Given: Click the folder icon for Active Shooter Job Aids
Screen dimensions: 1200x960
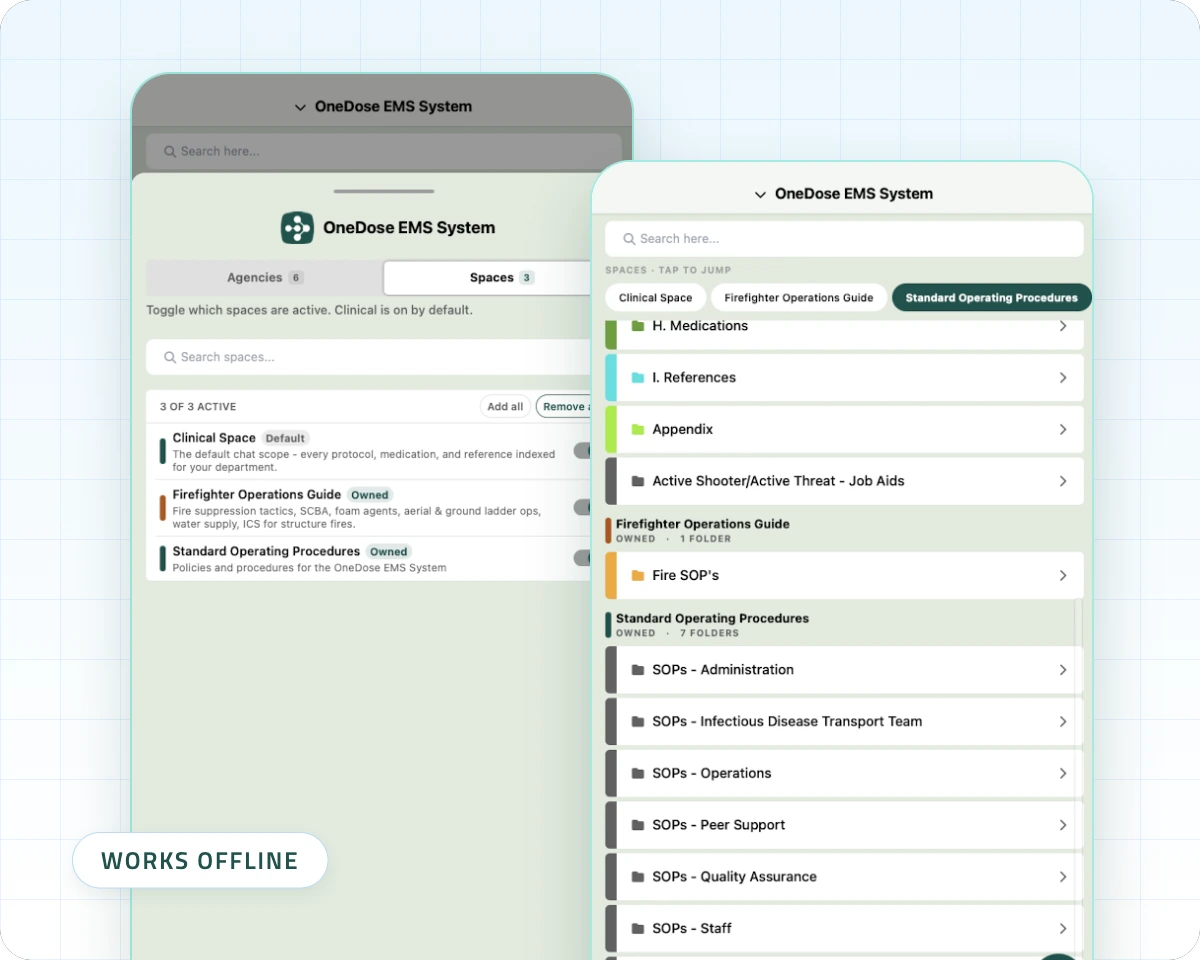Looking at the screenshot, I should 638,481.
